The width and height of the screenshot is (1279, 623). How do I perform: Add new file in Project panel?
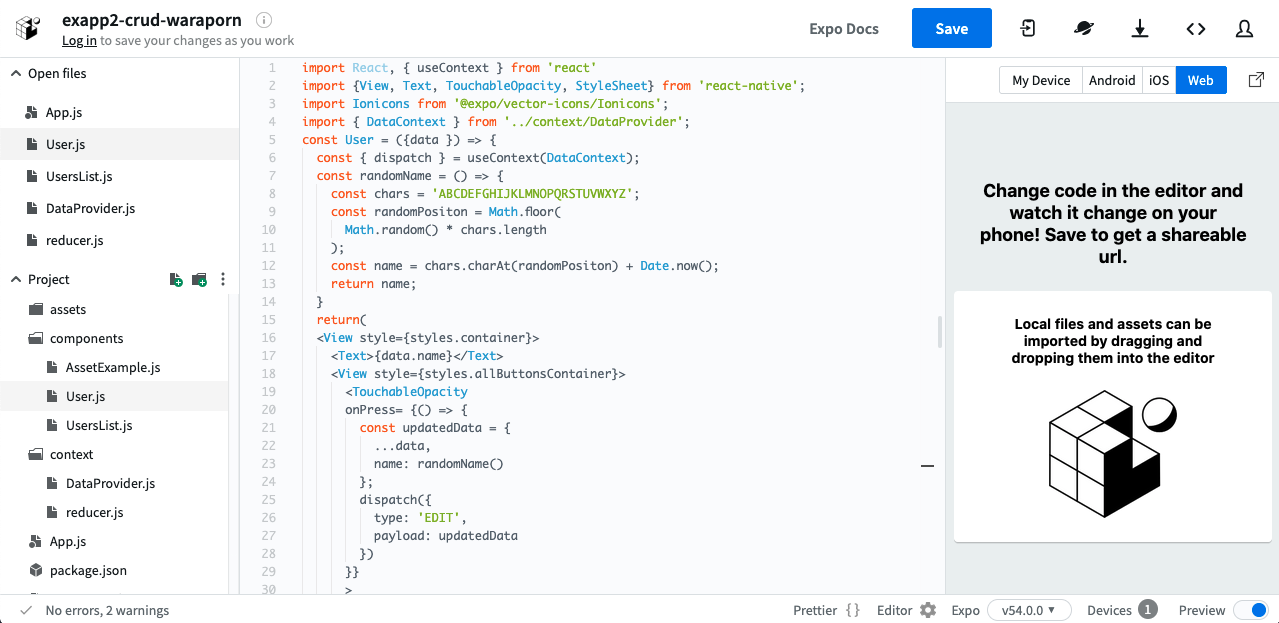[176, 280]
